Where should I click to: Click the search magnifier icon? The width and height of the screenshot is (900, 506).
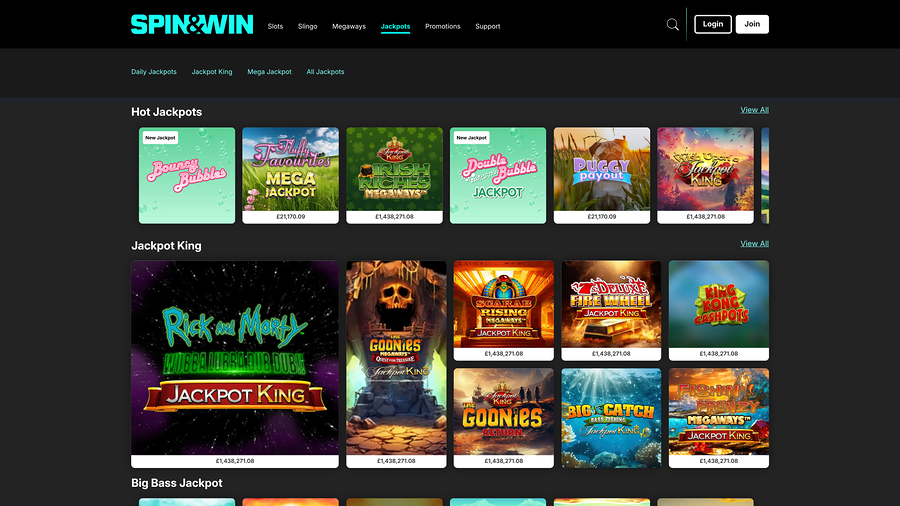click(x=672, y=25)
